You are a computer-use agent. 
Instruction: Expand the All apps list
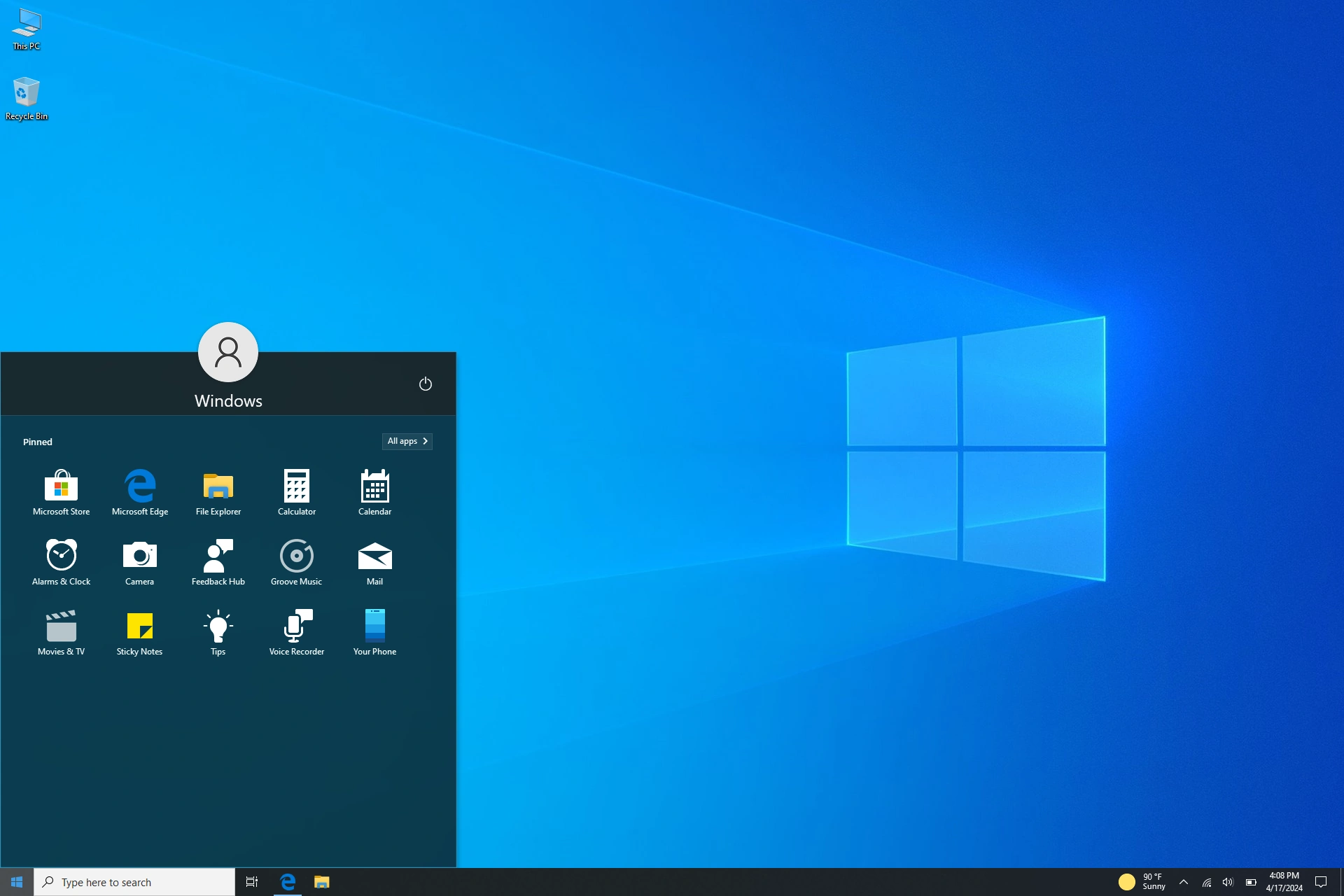(x=407, y=441)
